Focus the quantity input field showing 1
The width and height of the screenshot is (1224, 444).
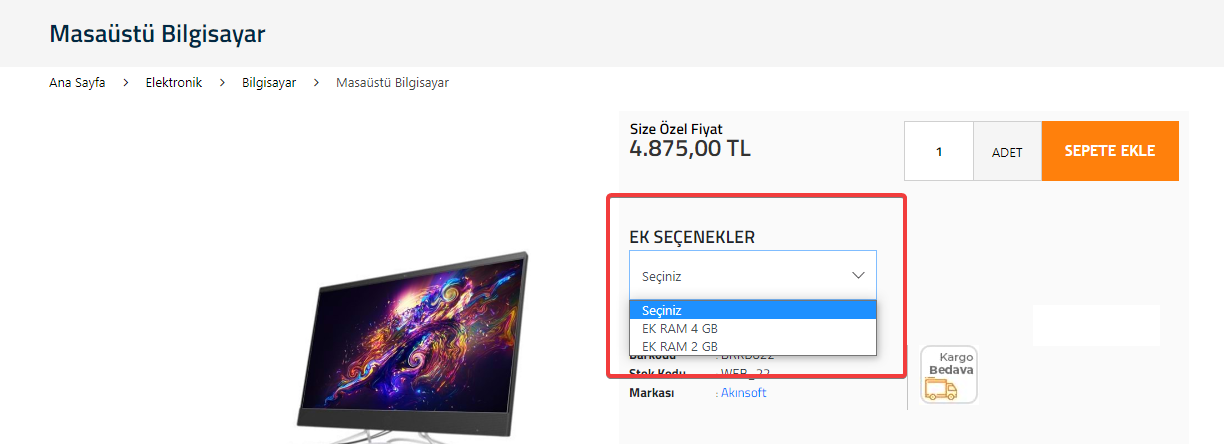939,152
